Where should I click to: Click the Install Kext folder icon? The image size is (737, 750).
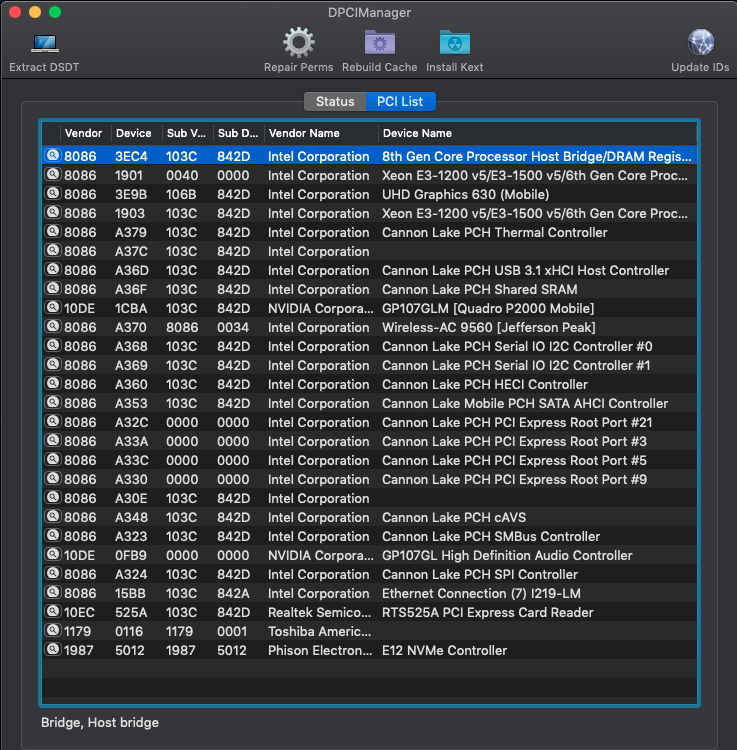click(x=454, y=43)
